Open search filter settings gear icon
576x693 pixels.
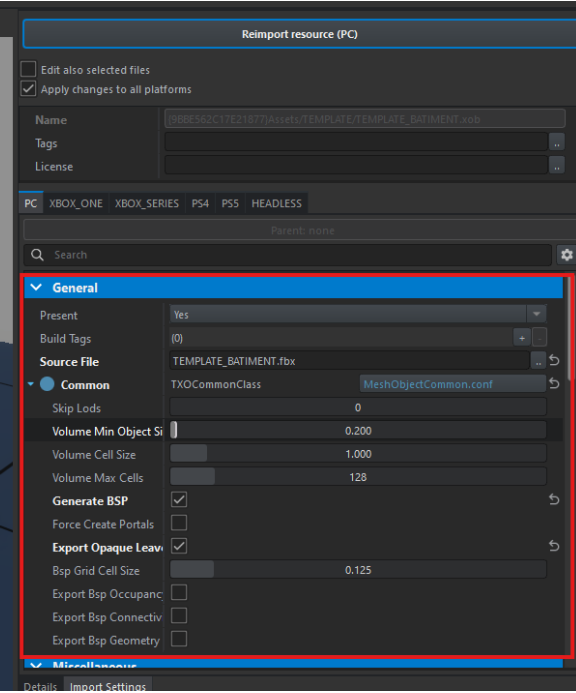click(566, 255)
